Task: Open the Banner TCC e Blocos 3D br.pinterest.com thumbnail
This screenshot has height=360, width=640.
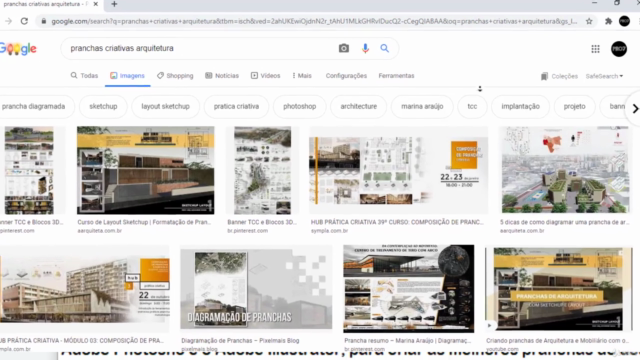Action: 262,170
